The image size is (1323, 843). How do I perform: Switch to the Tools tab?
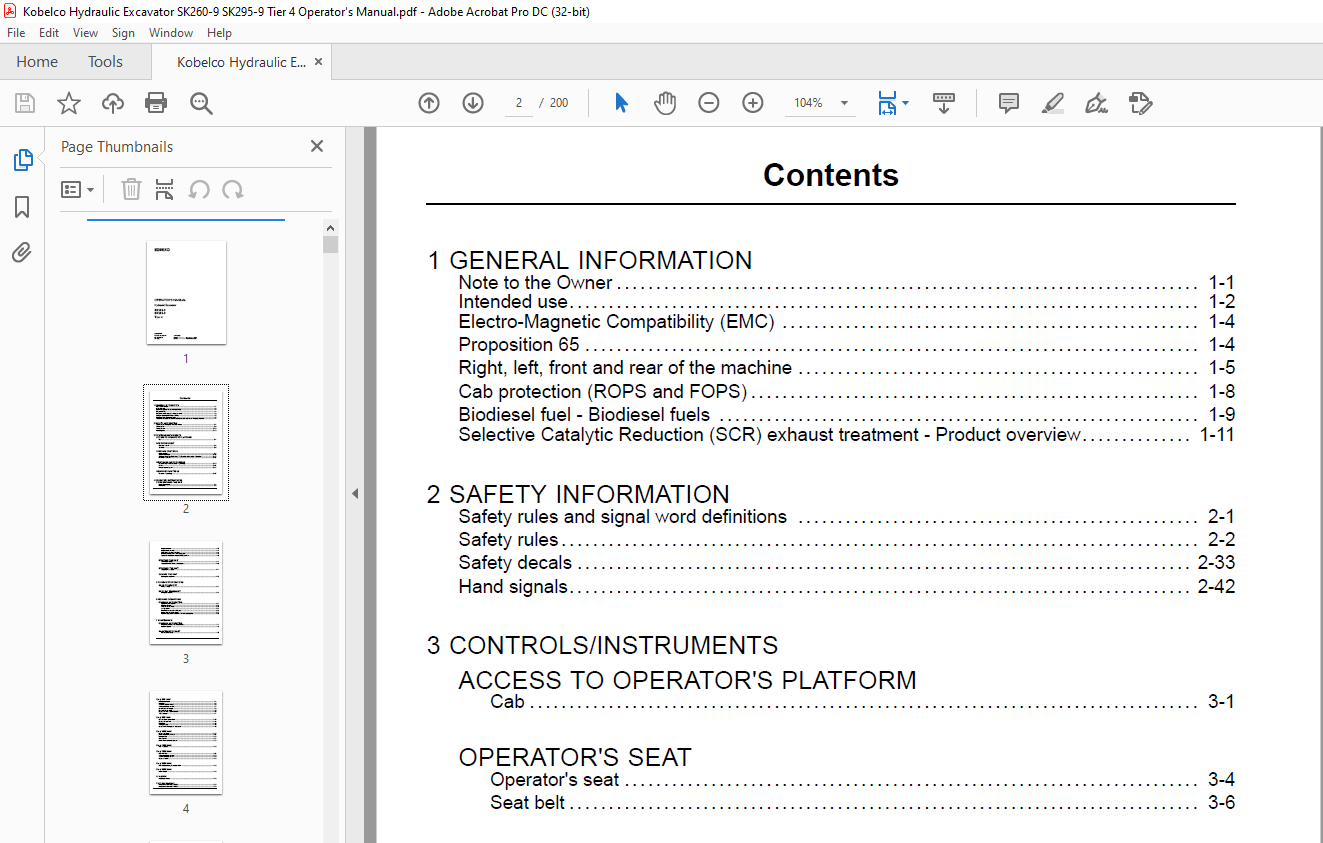105,62
